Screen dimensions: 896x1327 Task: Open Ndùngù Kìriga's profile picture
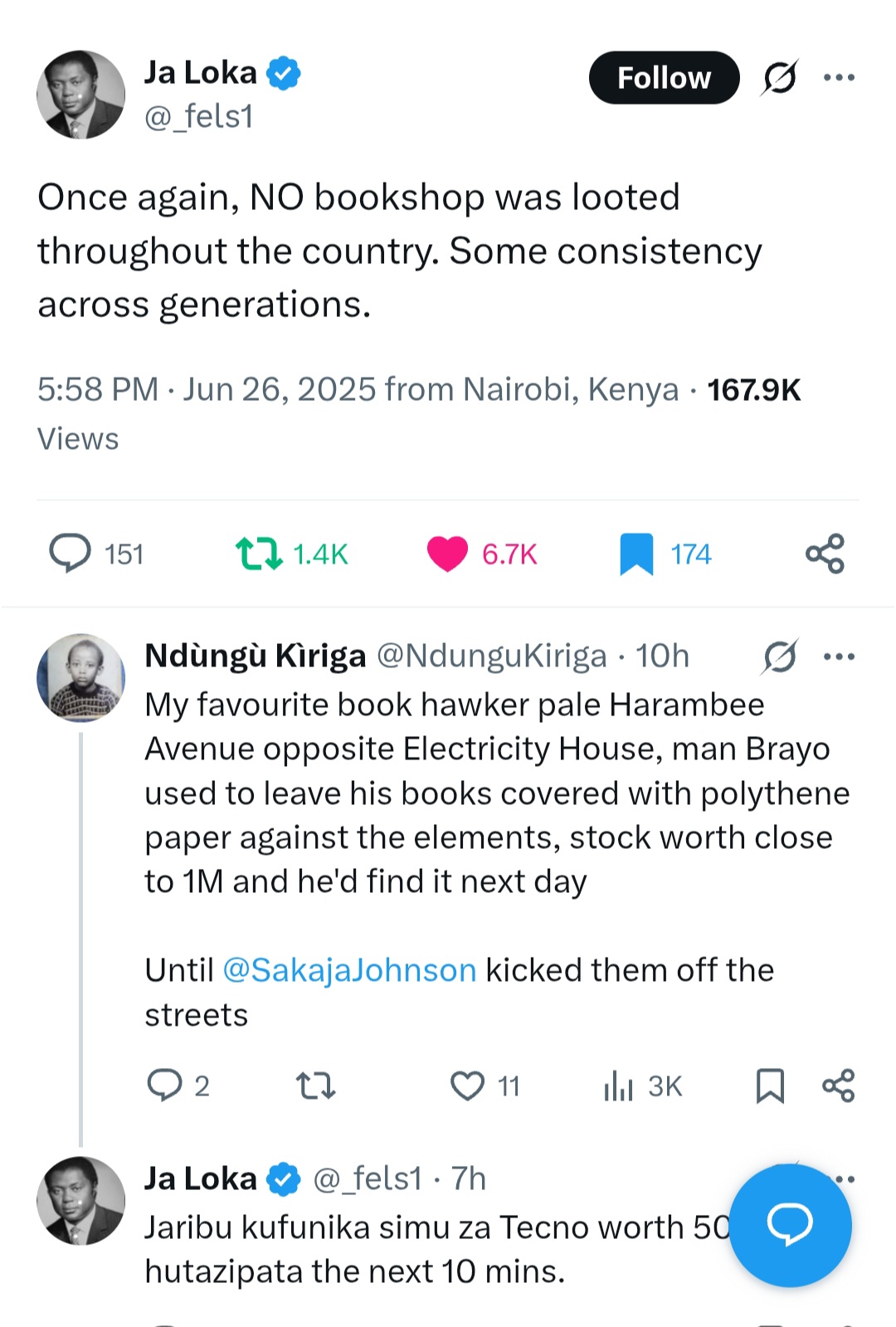(x=80, y=677)
